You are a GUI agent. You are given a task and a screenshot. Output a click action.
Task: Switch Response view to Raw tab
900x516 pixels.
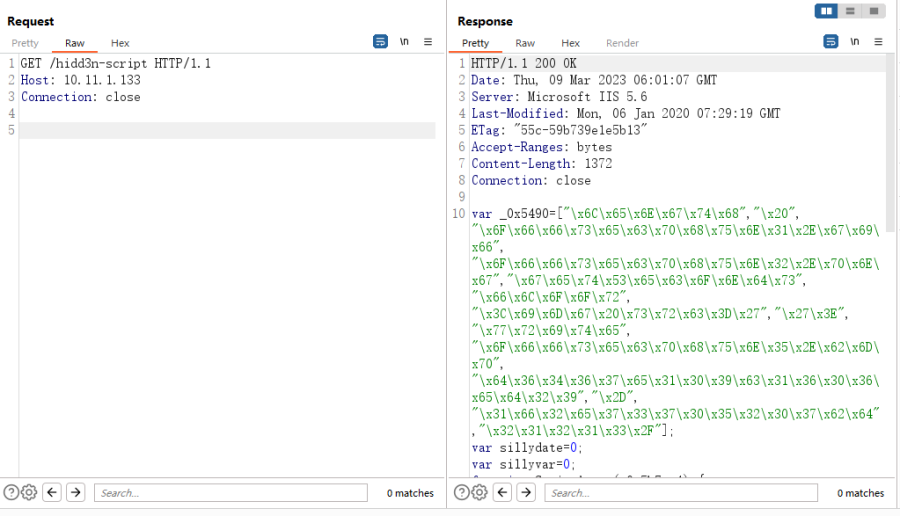[x=525, y=43]
